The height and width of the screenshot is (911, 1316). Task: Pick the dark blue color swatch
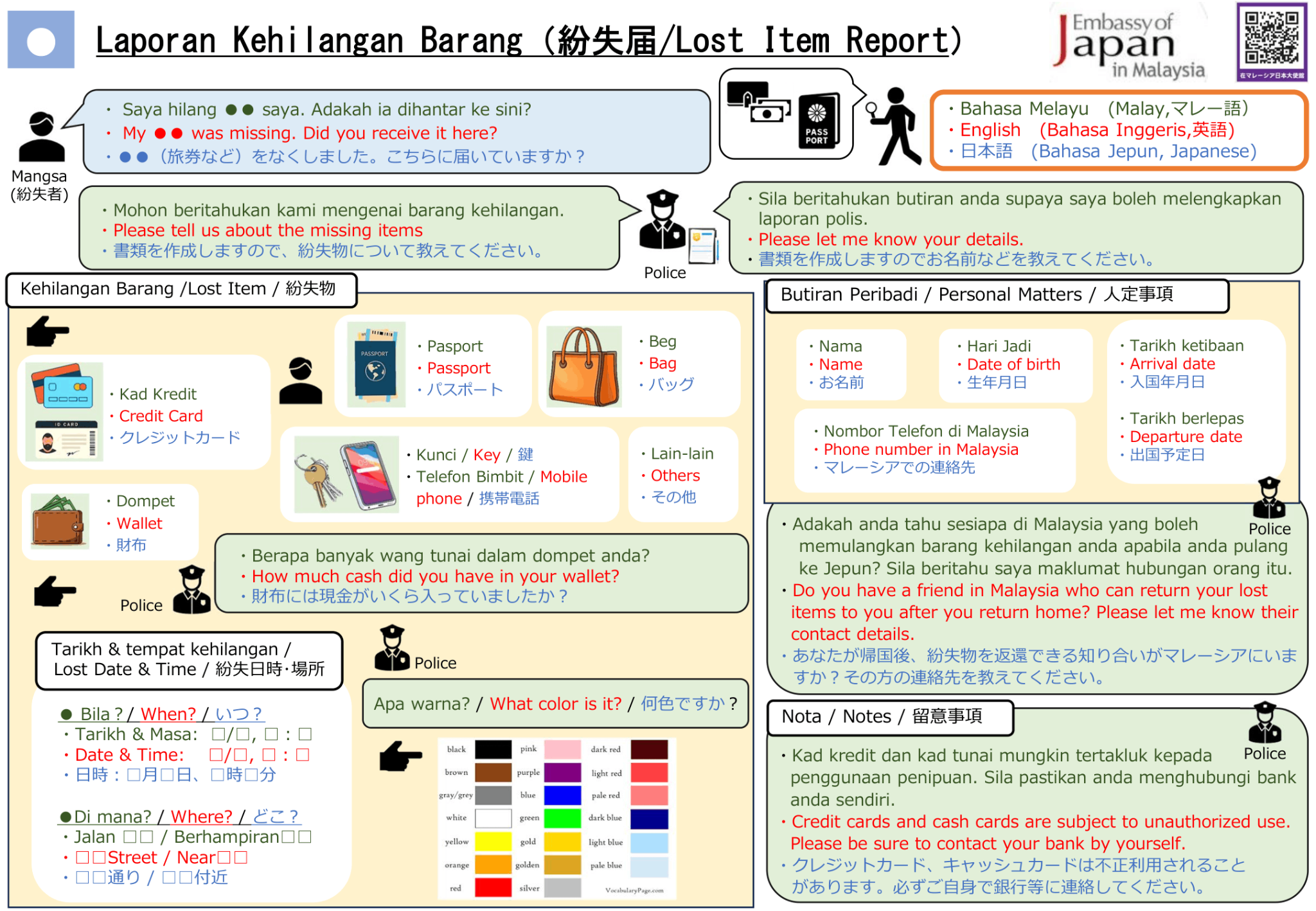coord(649,818)
